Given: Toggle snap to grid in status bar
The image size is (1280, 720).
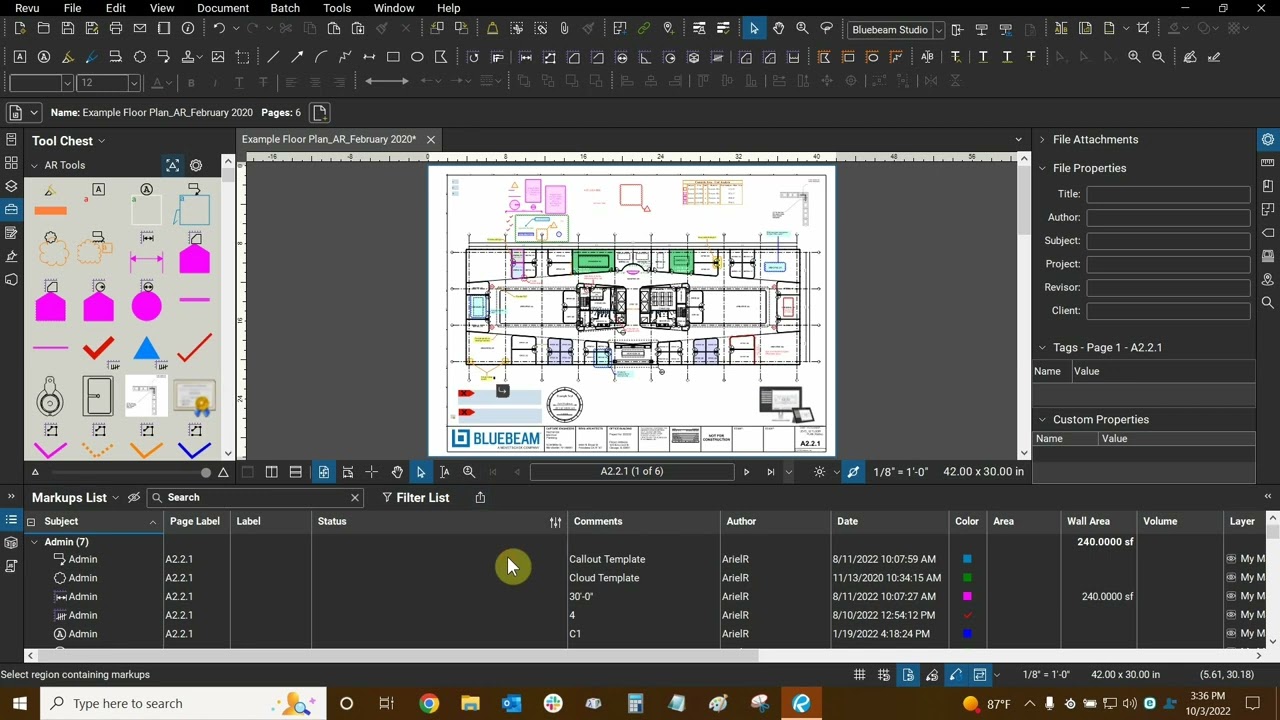Looking at the screenshot, I should pos(883,675).
